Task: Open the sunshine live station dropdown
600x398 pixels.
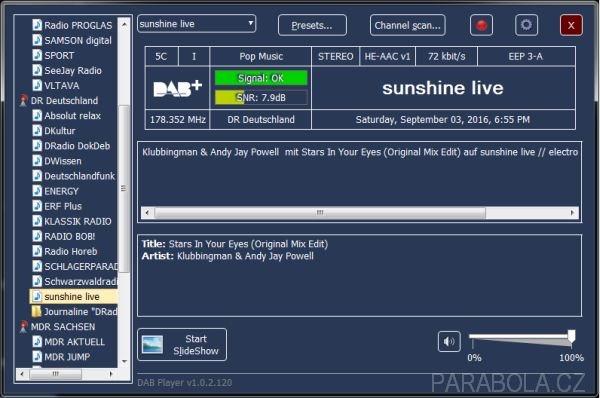Action: pos(196,24)
